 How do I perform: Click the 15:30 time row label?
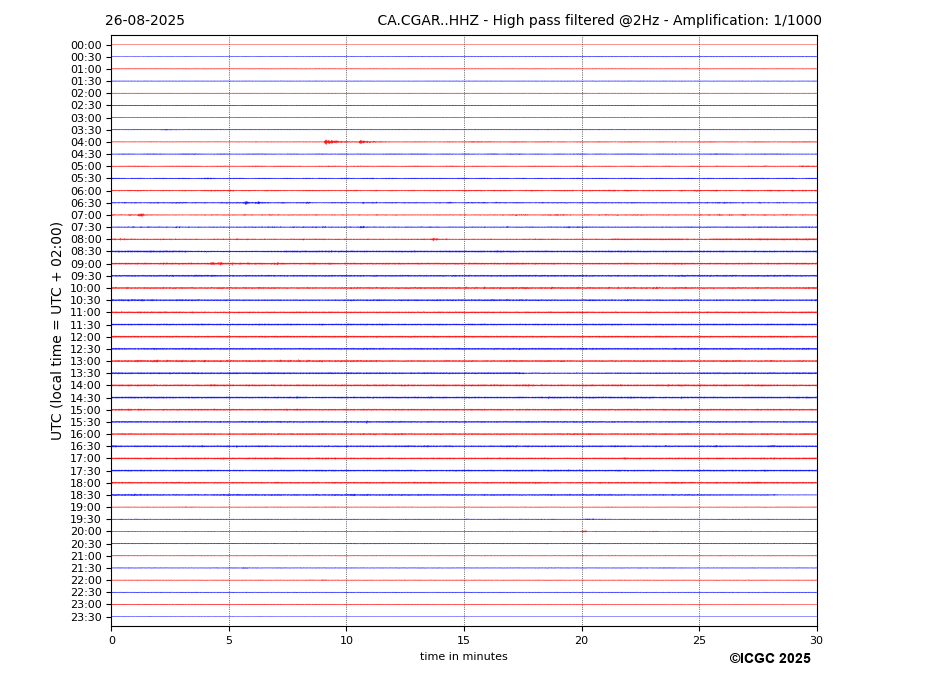point(86,422)
